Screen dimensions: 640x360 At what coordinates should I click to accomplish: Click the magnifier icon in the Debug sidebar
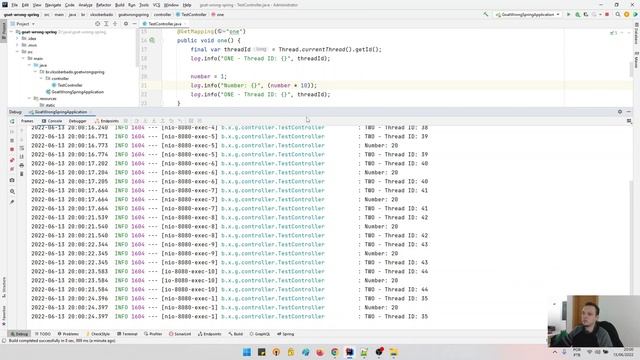12,191
